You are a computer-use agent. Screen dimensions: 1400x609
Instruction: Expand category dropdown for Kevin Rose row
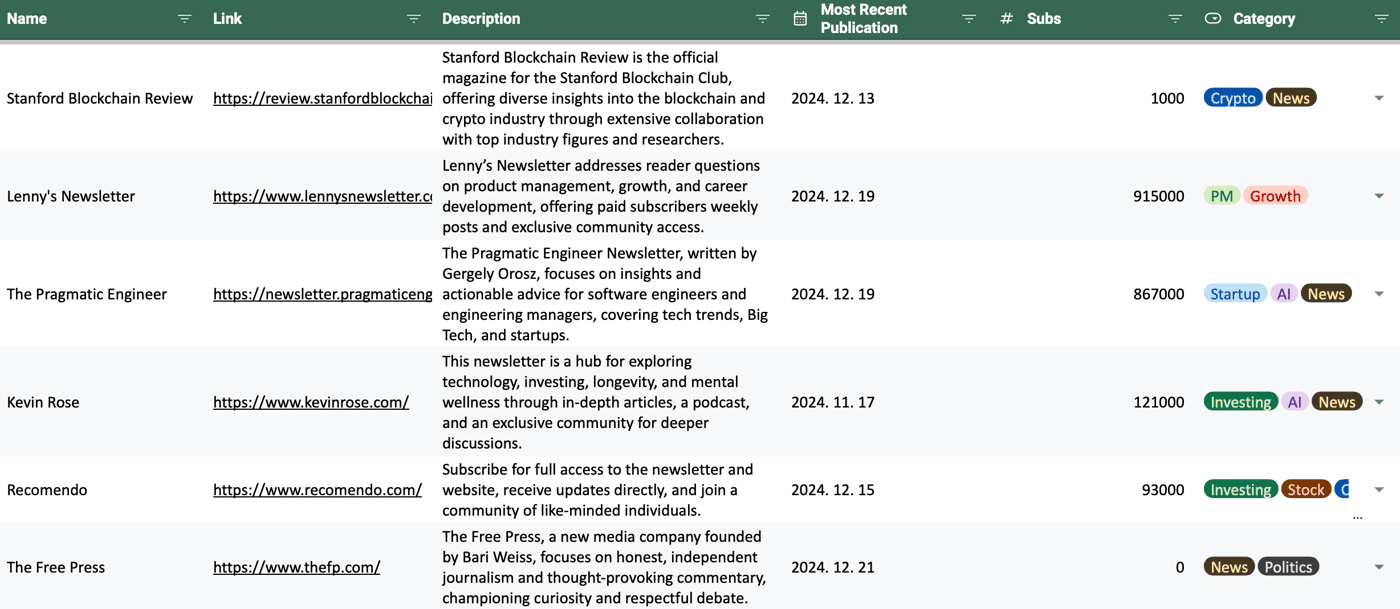click(x=1379, y=402)
